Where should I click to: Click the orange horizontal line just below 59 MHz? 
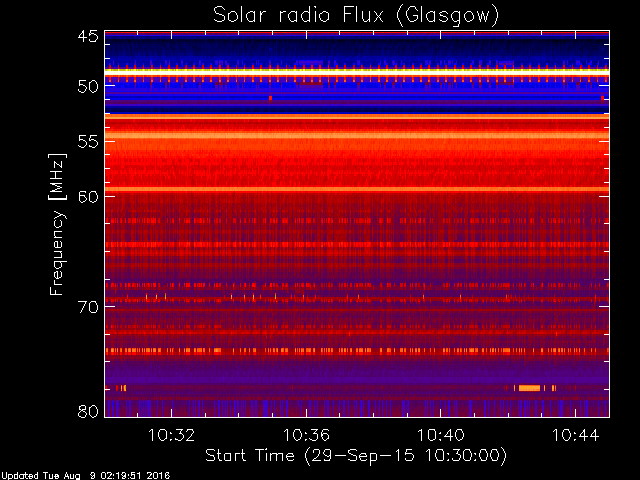click(x=357, y=189)
